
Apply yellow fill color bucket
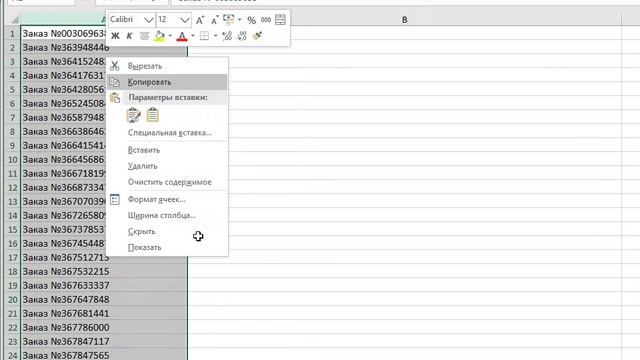160,36
